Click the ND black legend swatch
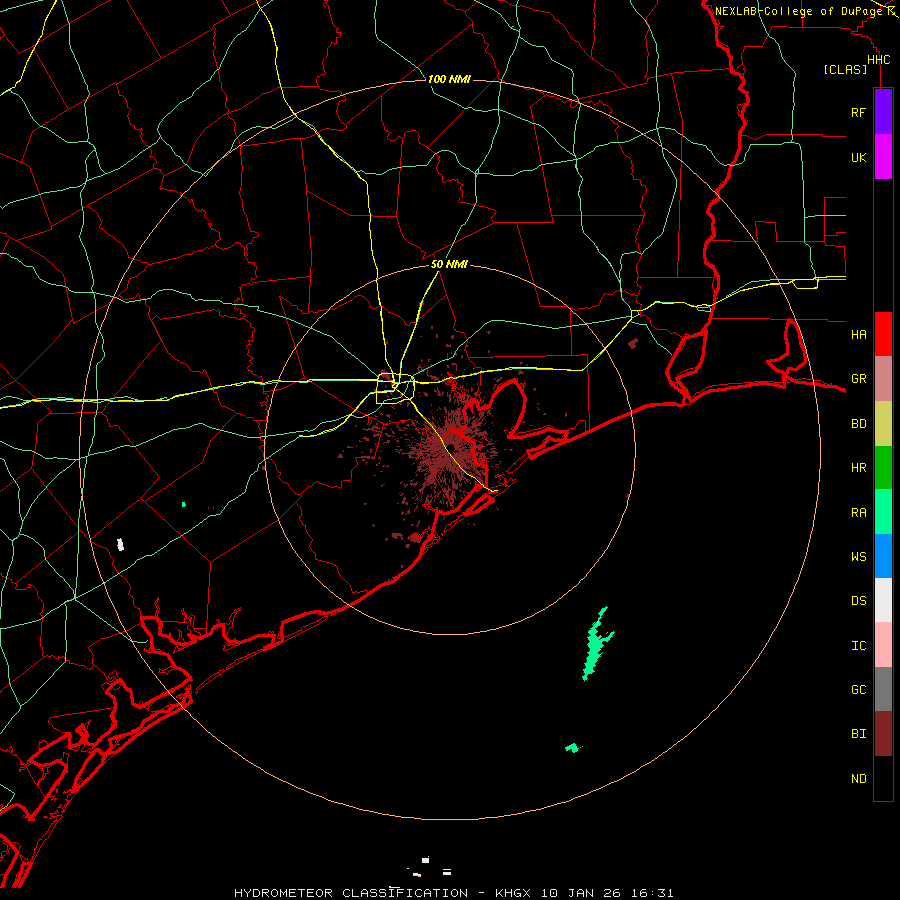 pyautogui.click(x=883, y=778)
